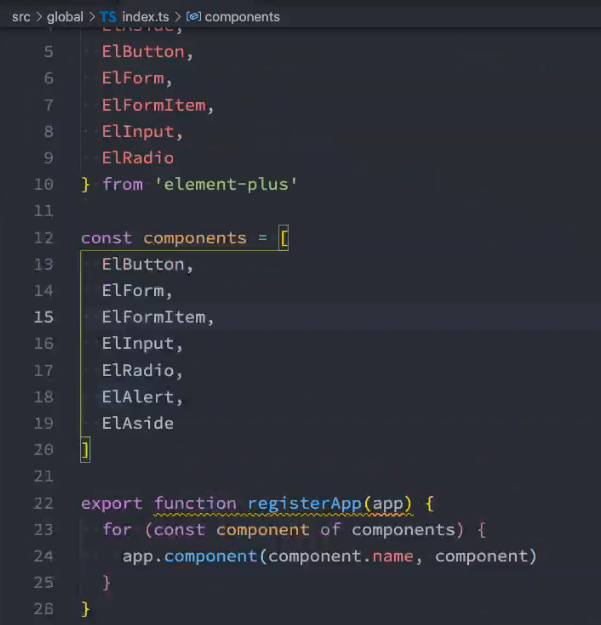Open the components breadcrumb symbol

coord(242,17)
